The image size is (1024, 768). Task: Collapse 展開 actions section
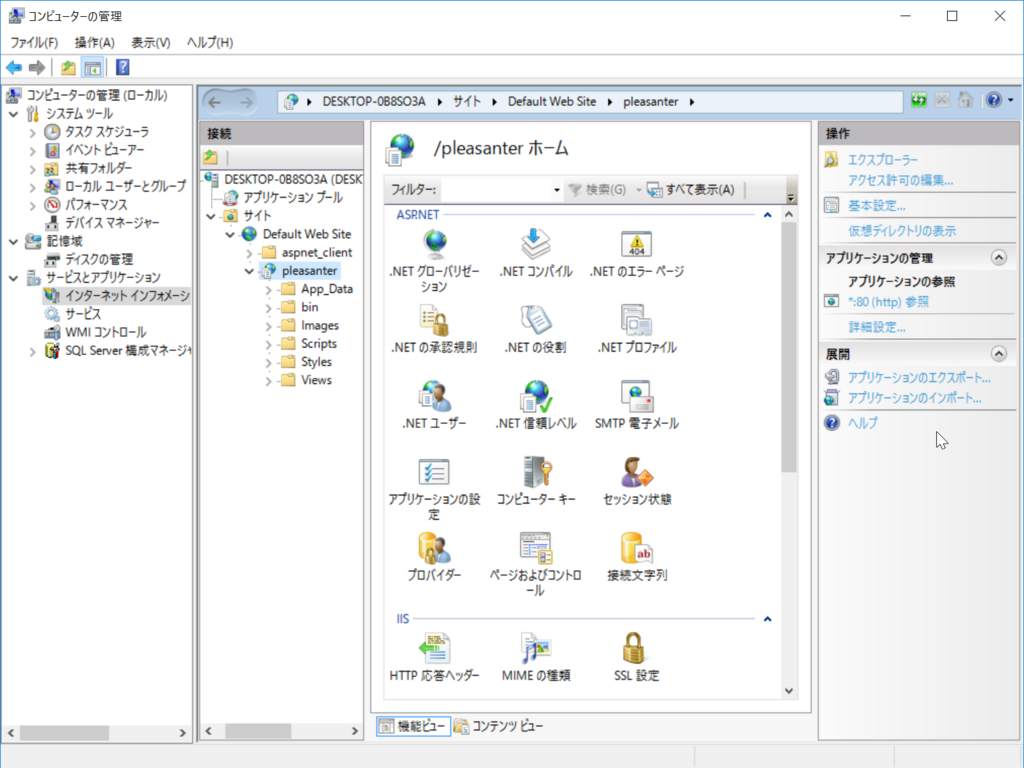tap(999, 353)
